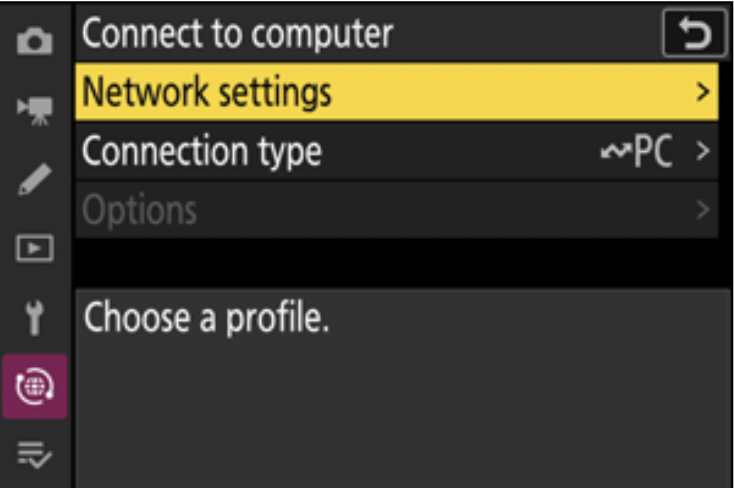Open the My Menu checklist icon
734x488 pixels.
tap(35, 455)
